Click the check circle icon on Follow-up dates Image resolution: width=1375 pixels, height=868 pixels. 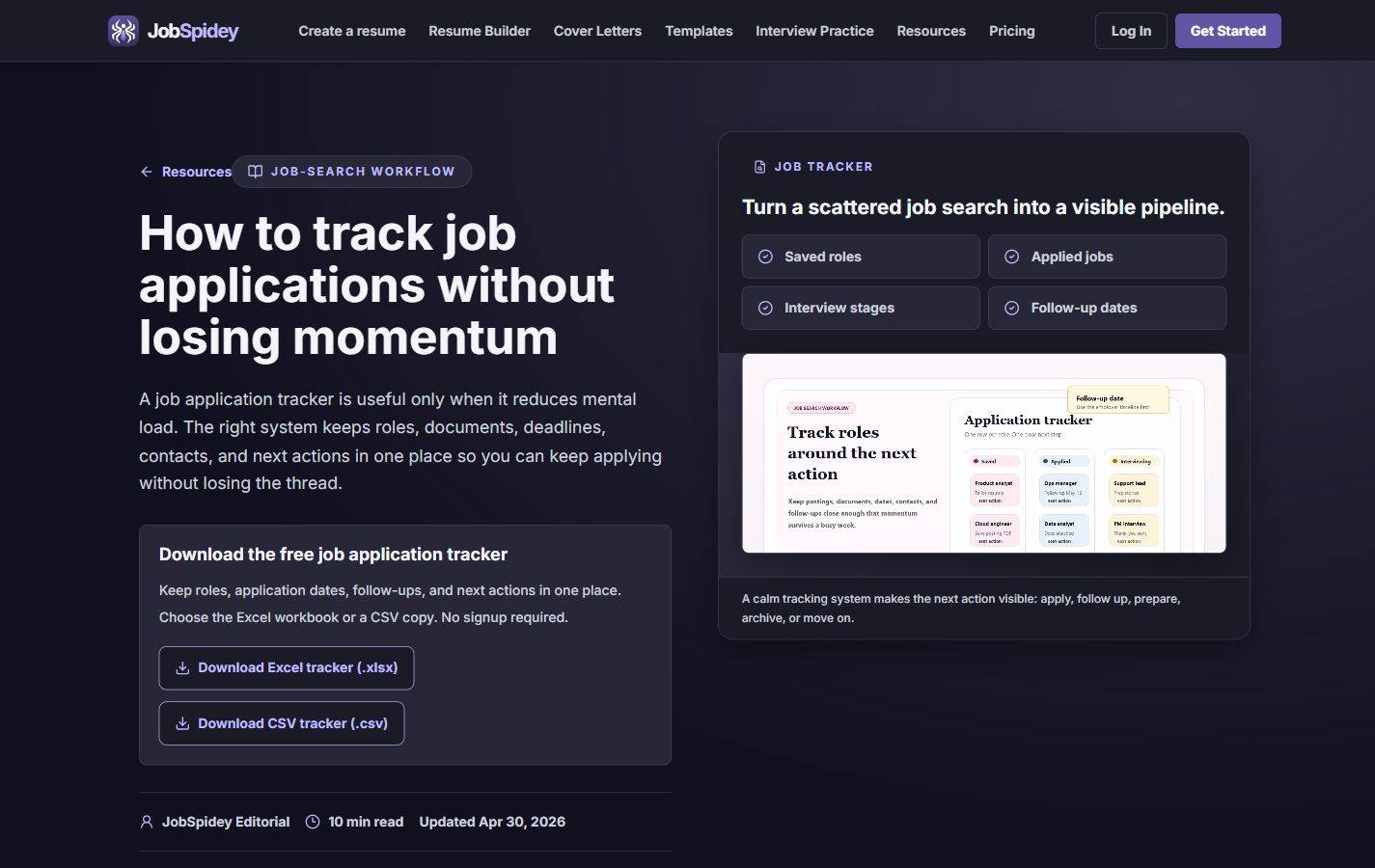[x=1012, y=308]
